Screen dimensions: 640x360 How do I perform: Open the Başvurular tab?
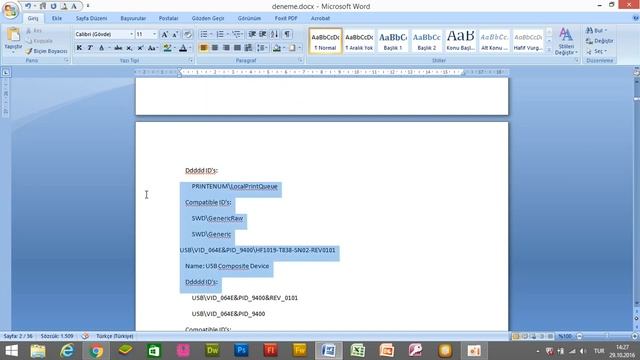point(133,18)
